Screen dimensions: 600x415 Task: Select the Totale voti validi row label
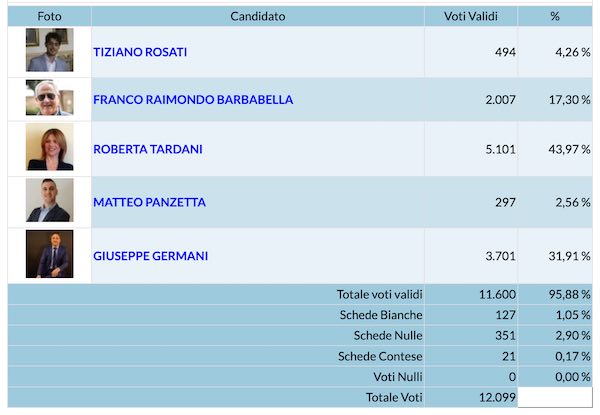point(380,295)
